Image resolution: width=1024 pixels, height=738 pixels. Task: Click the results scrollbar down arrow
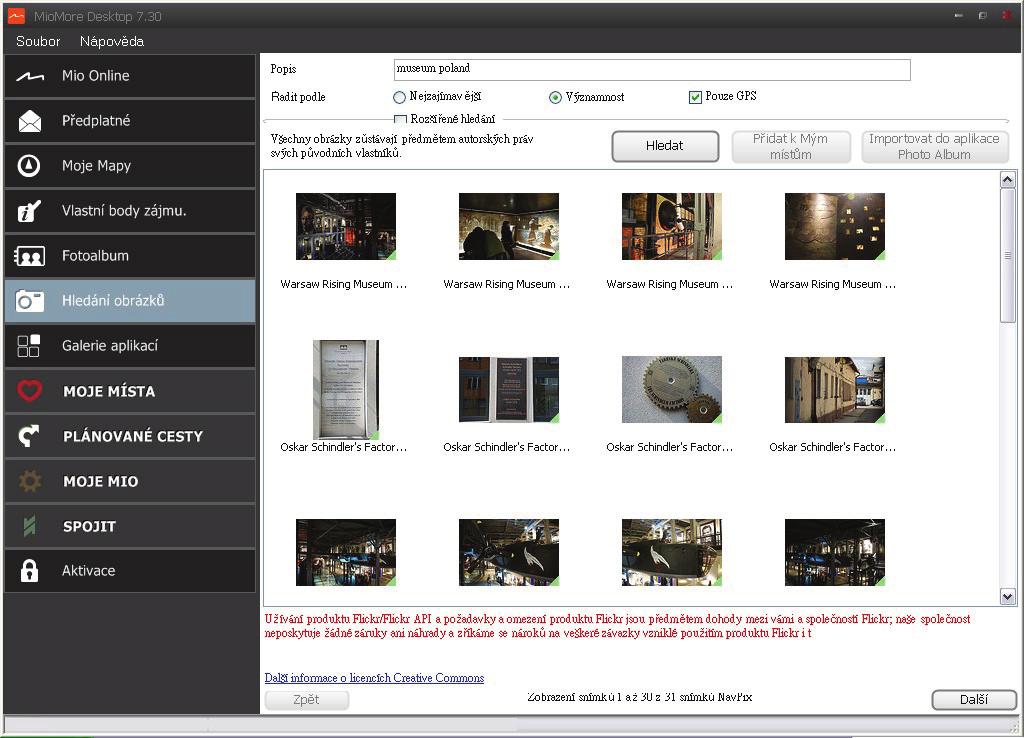[1008, 596]
